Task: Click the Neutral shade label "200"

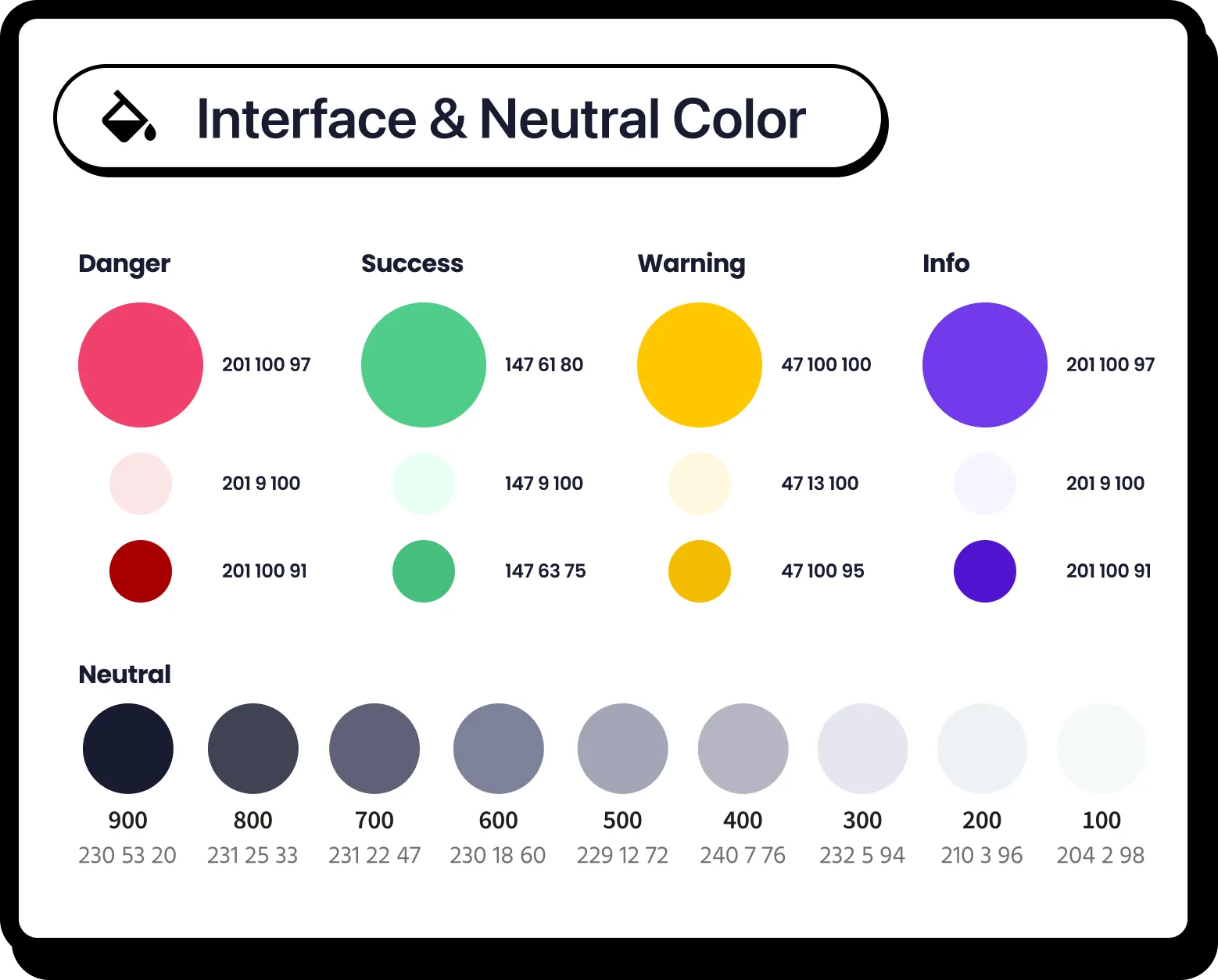Action: pyautogui.click(x=983, y=821)
